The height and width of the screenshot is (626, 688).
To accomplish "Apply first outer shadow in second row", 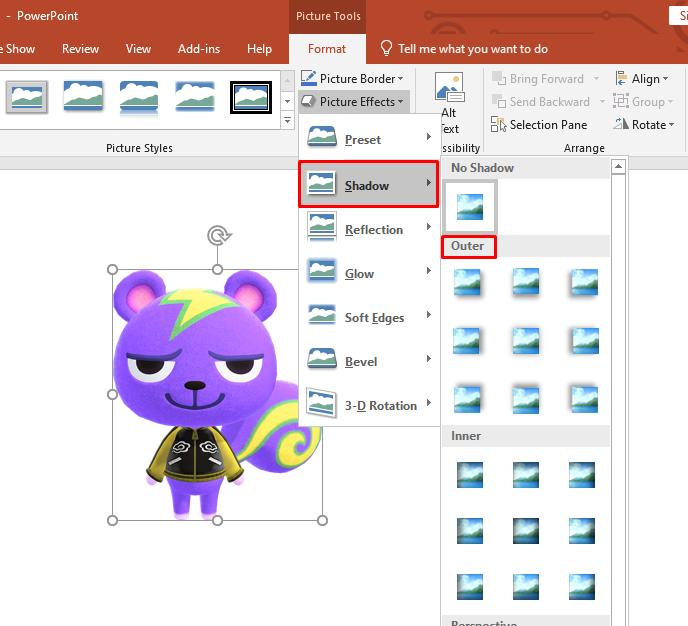I will click(467, 341).
